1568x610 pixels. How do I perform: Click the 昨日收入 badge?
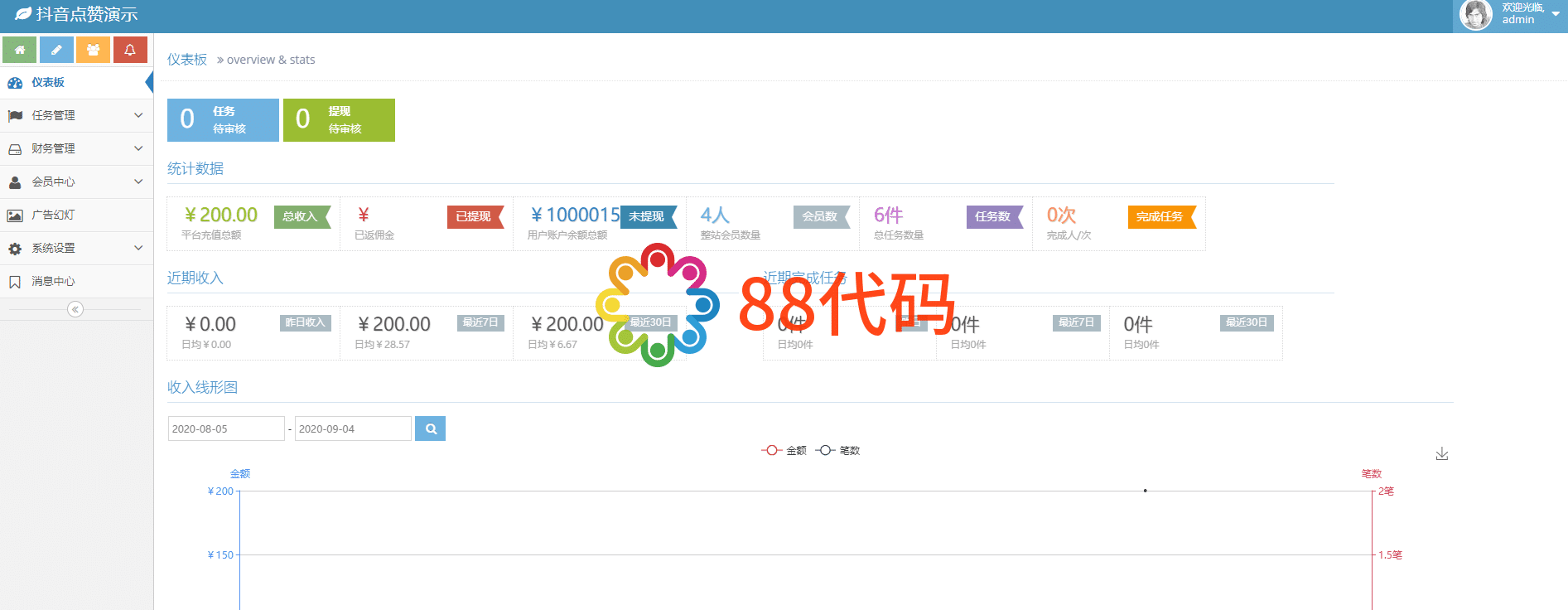(306, 322)
